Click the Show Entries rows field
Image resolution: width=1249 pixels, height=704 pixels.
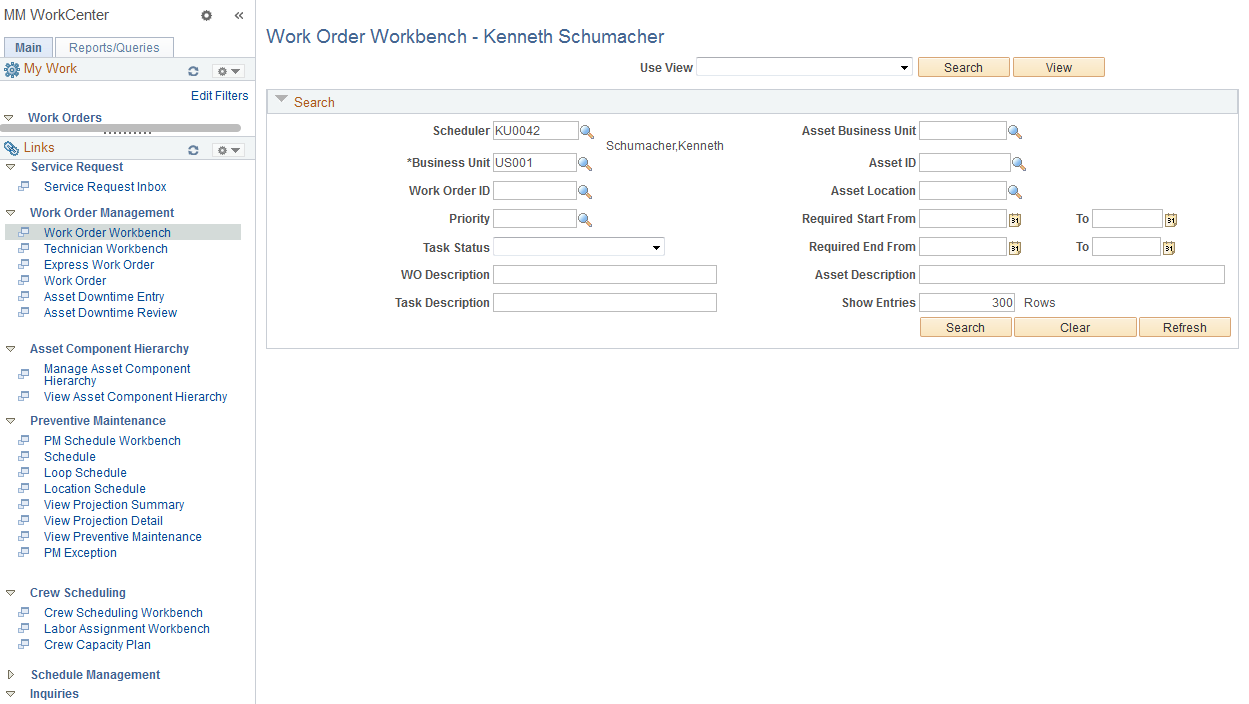(967, 303)
